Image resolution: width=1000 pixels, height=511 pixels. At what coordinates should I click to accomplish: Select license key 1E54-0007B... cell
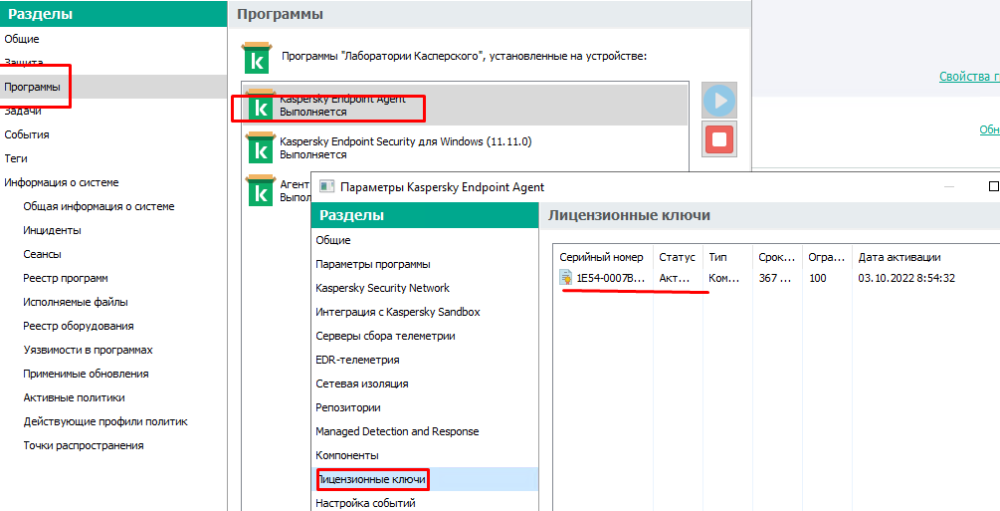(610, 278)
